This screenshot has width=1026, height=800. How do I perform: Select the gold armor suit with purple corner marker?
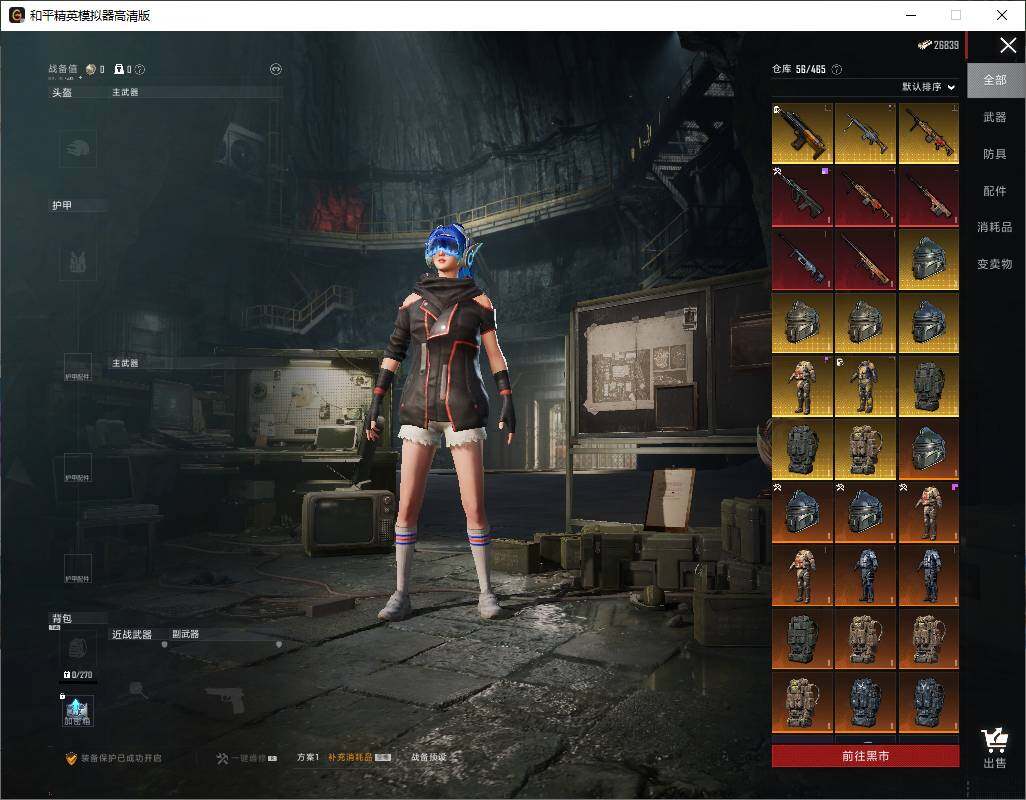[x=802, y=387]
